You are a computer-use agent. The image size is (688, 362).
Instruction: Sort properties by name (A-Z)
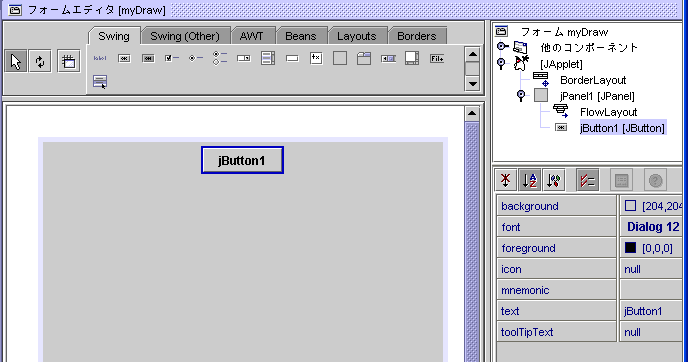click(530, 180)
